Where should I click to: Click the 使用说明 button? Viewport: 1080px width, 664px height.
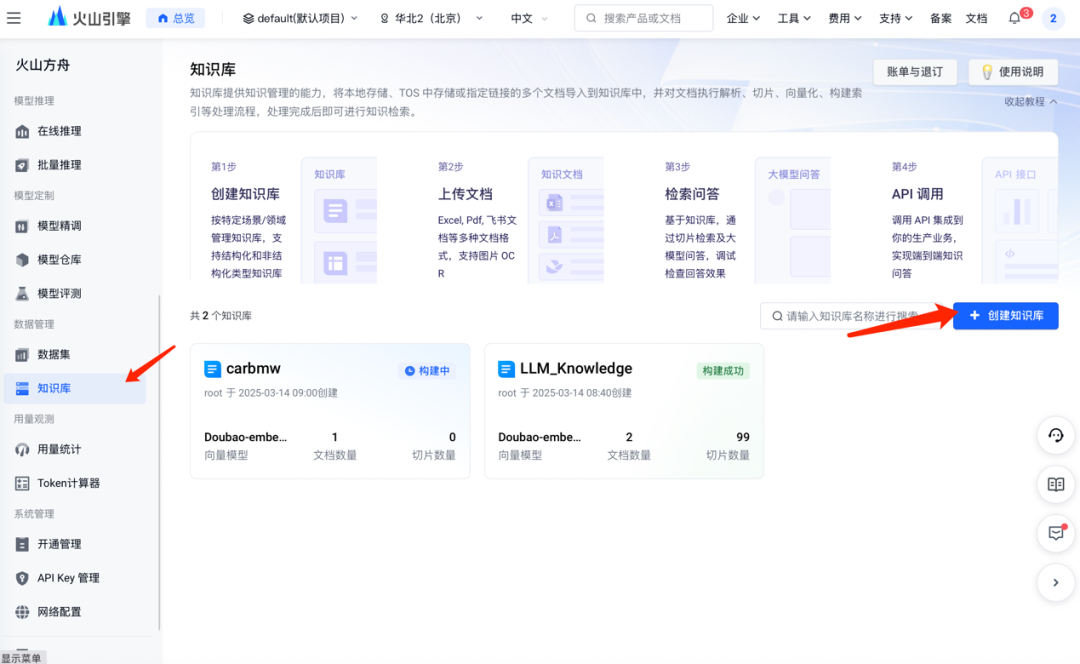point(1013,72)
